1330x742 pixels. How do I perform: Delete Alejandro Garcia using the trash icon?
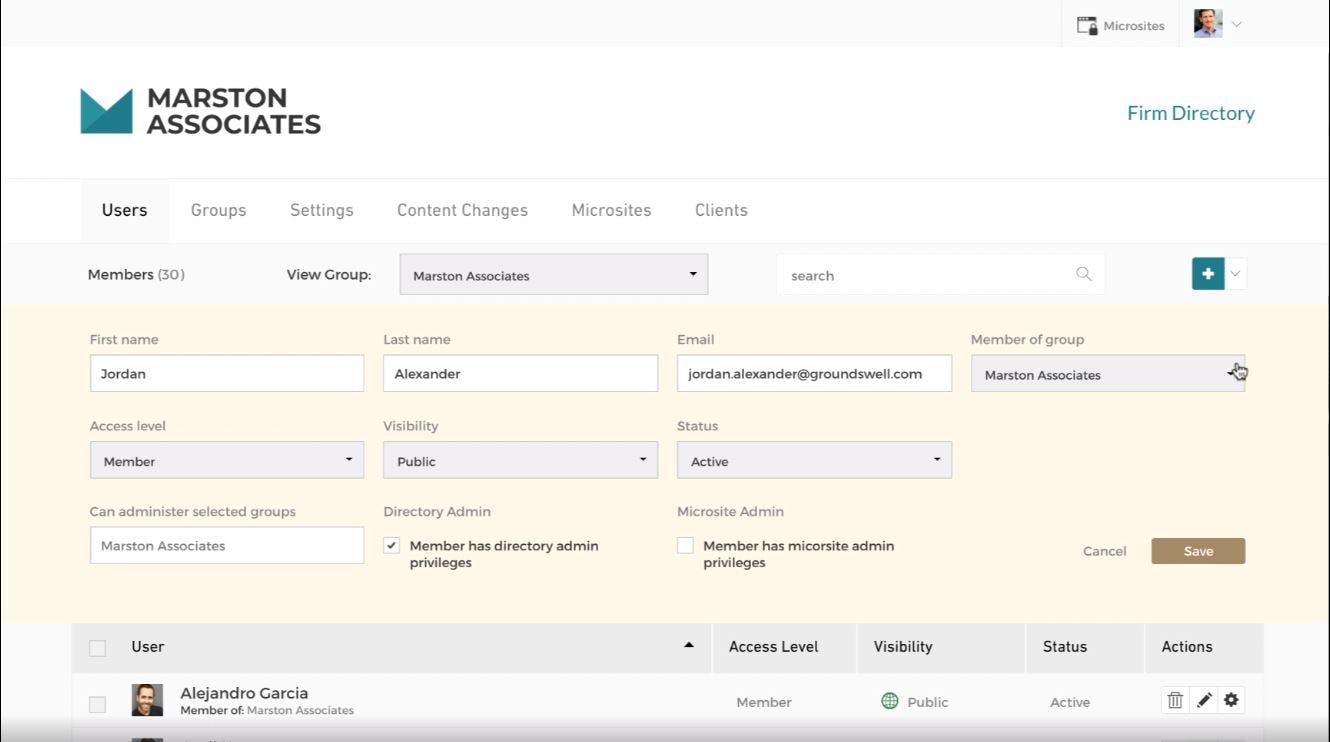(x=1174, y=700)
